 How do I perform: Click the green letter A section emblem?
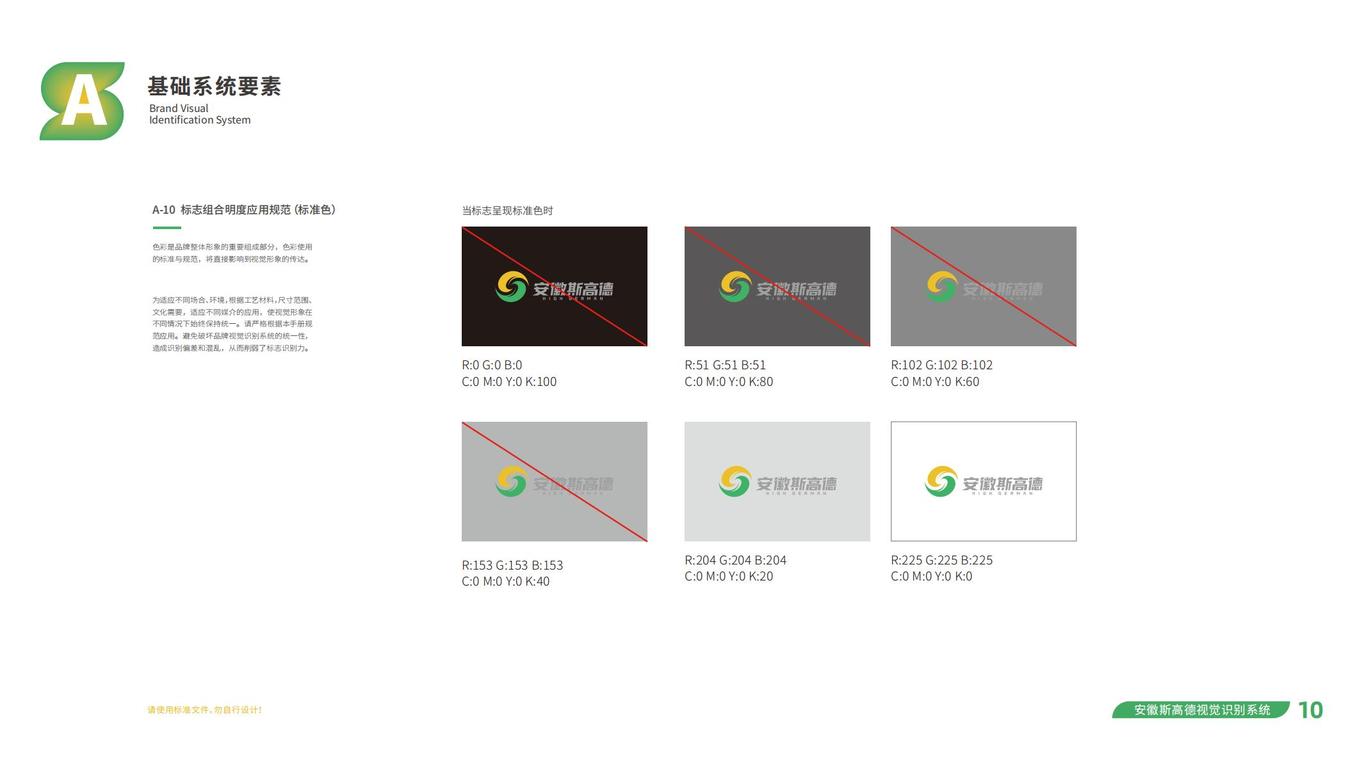(x=83, y=101)
